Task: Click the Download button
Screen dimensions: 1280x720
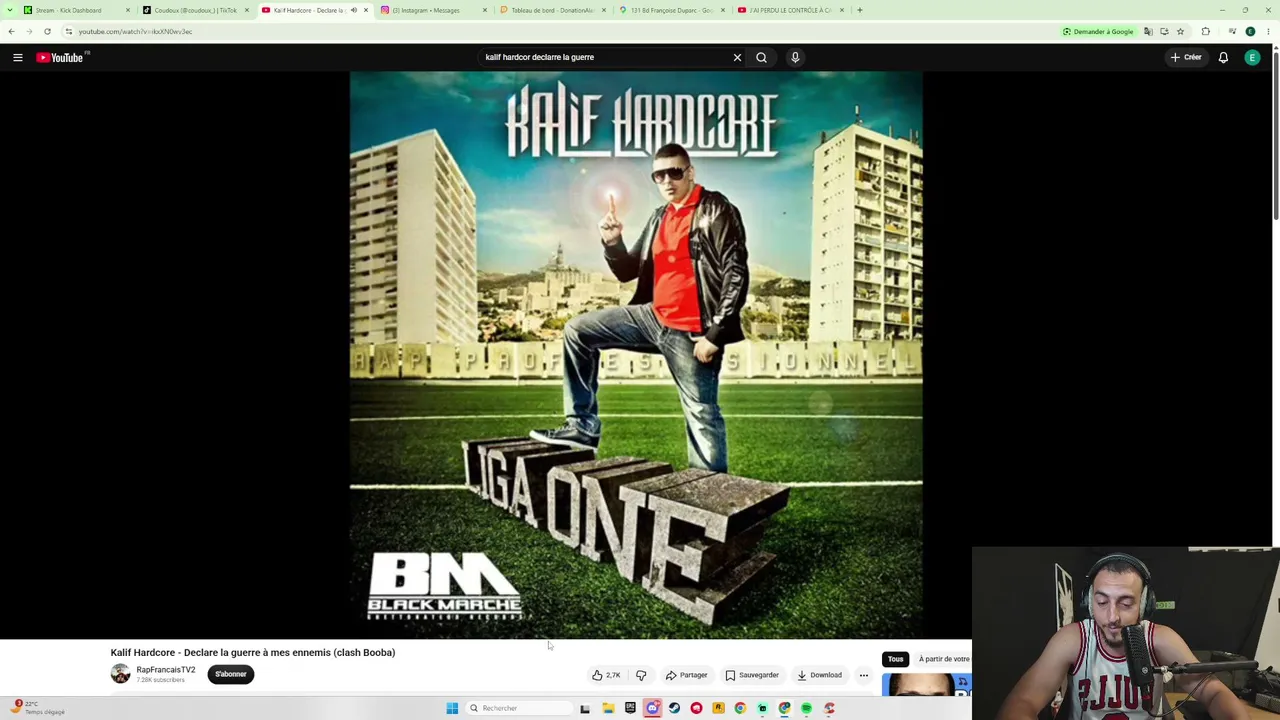Action: (820, 675)
